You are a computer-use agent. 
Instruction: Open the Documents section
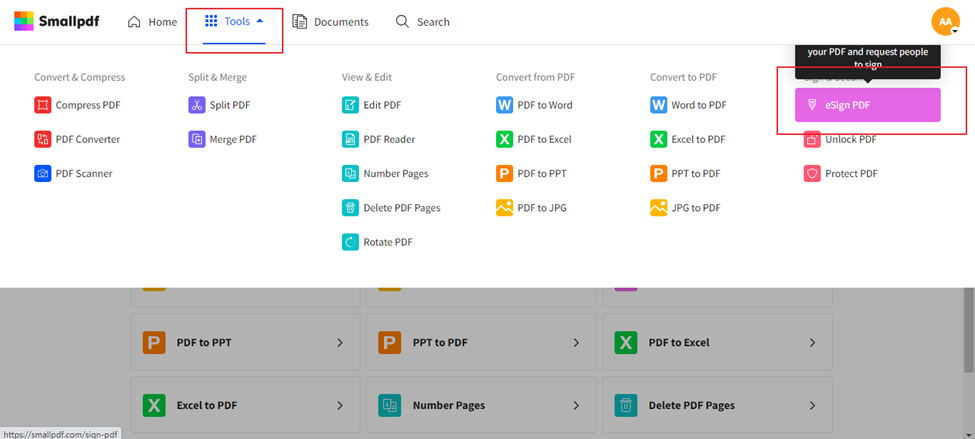tap(330, 22)
